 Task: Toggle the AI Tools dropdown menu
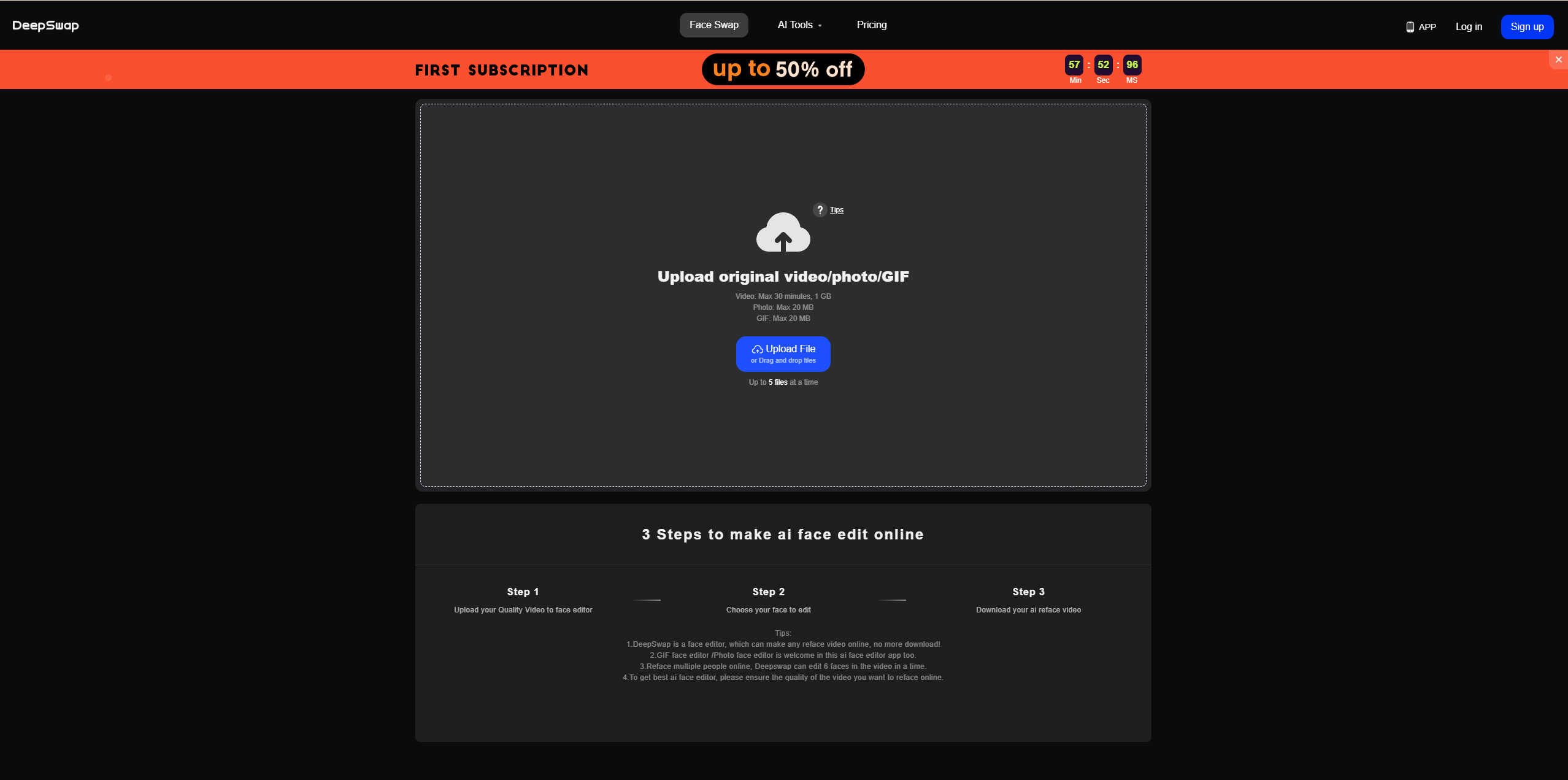click(799, 24)
